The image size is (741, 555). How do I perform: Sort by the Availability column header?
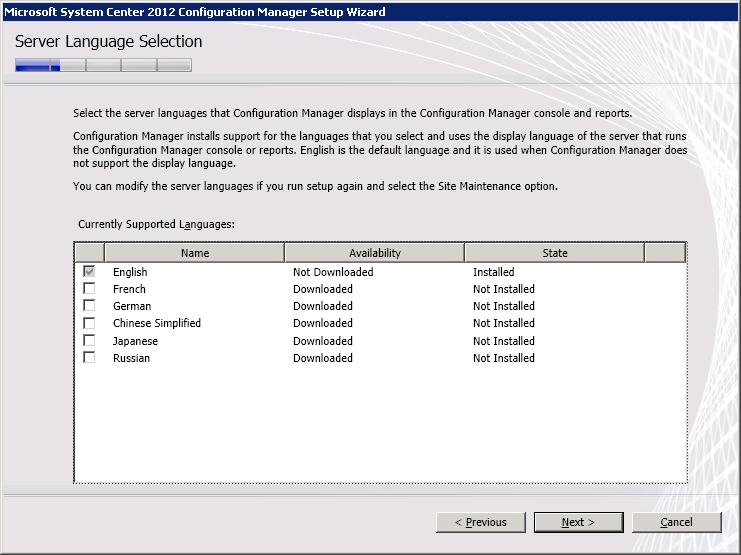point(374,253)
